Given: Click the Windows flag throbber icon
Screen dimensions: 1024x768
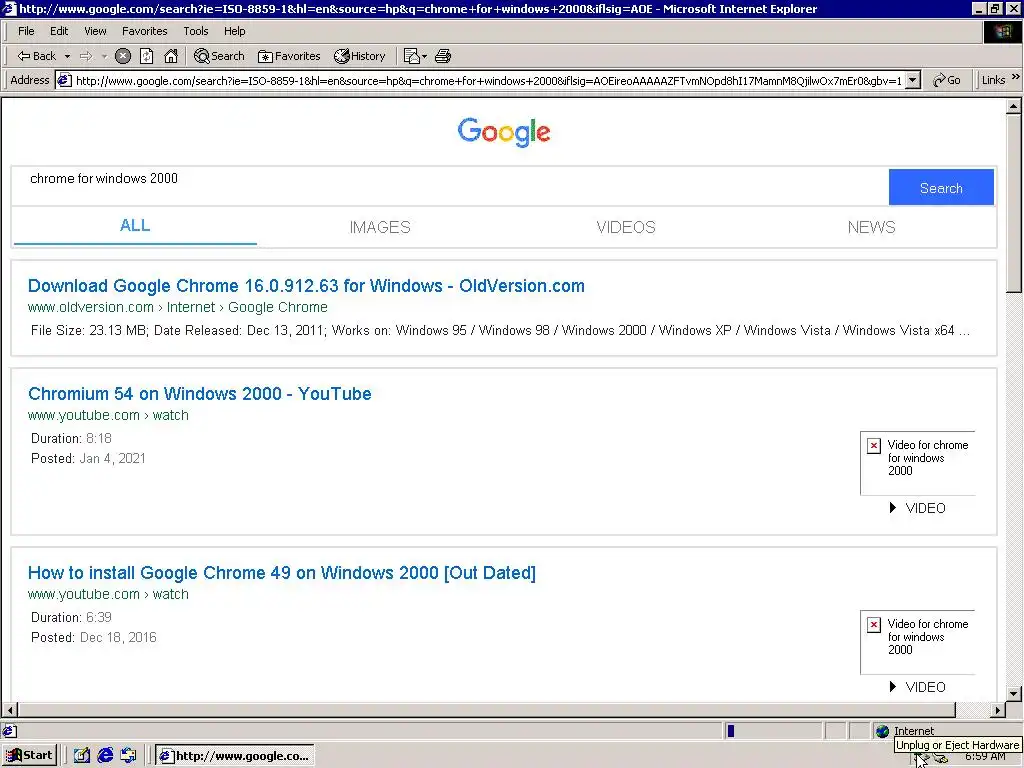Looking at the screenshot, I should tap(1002, 32).
